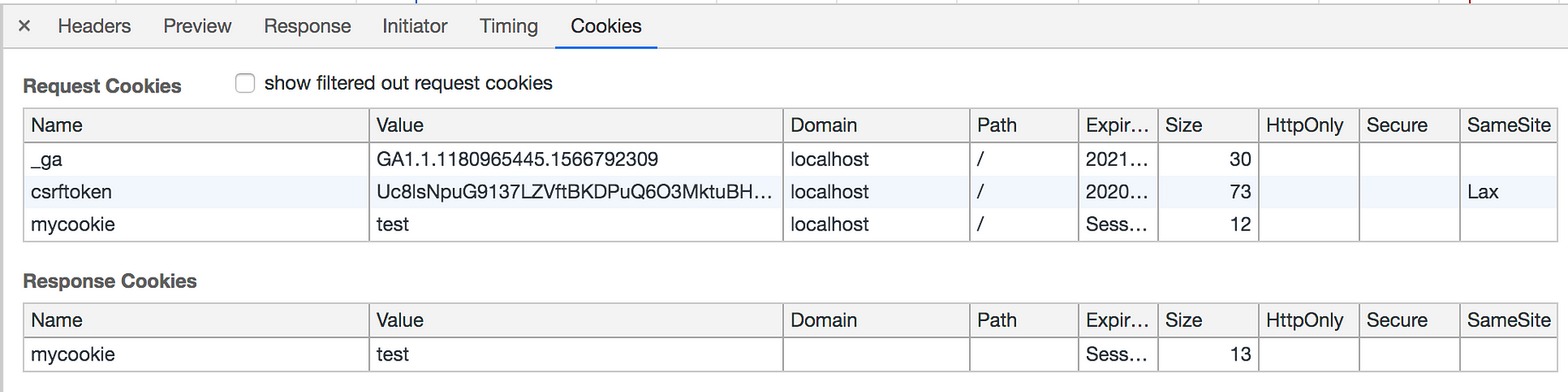
Task: Sort request cookies by Name column
Action: click(x=196, y=125)
